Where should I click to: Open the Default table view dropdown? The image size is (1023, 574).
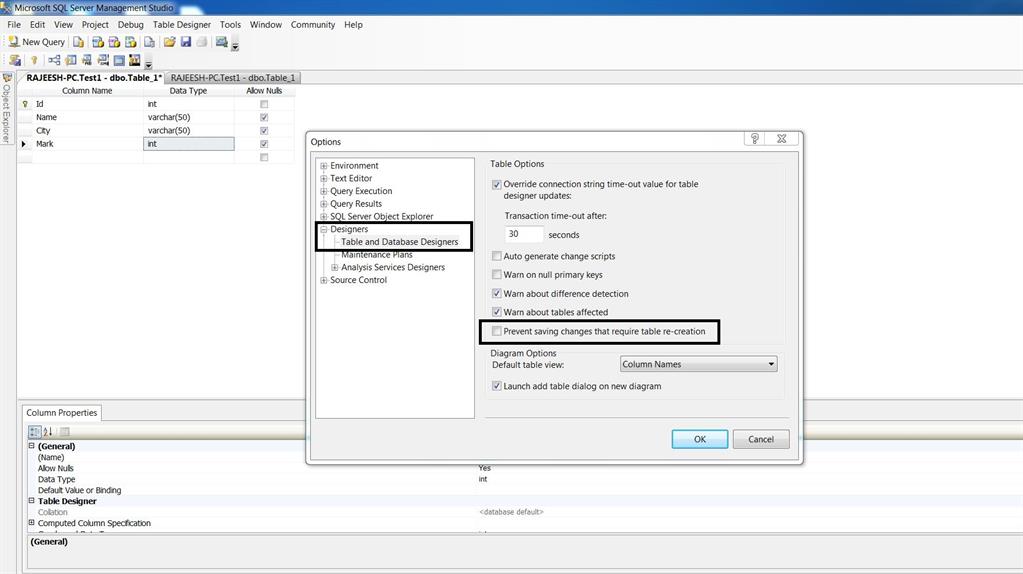pos(698,364)
